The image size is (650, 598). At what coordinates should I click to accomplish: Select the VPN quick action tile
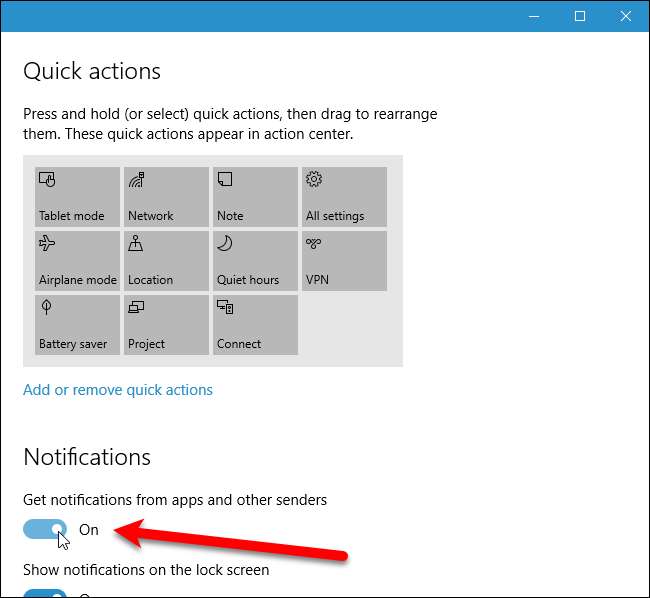point(344,260)
